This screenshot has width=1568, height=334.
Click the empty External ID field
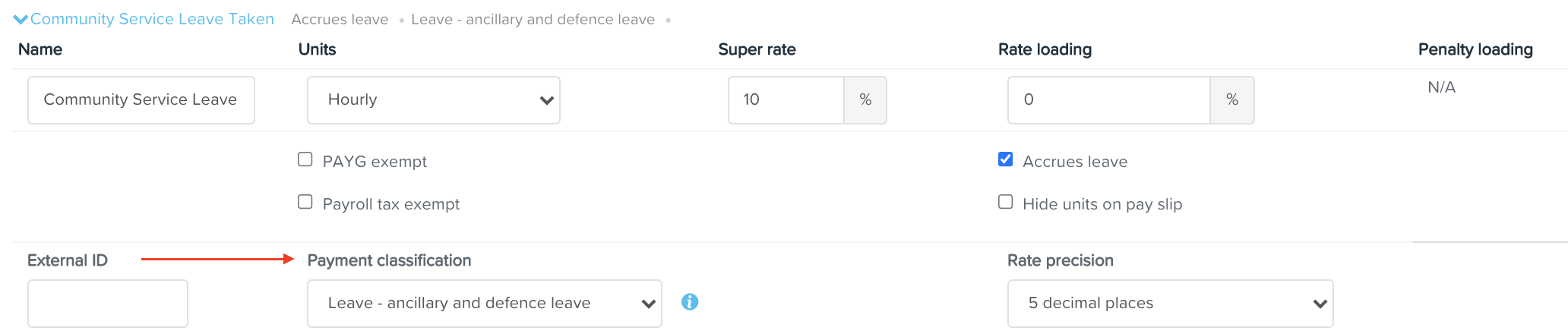108,304
